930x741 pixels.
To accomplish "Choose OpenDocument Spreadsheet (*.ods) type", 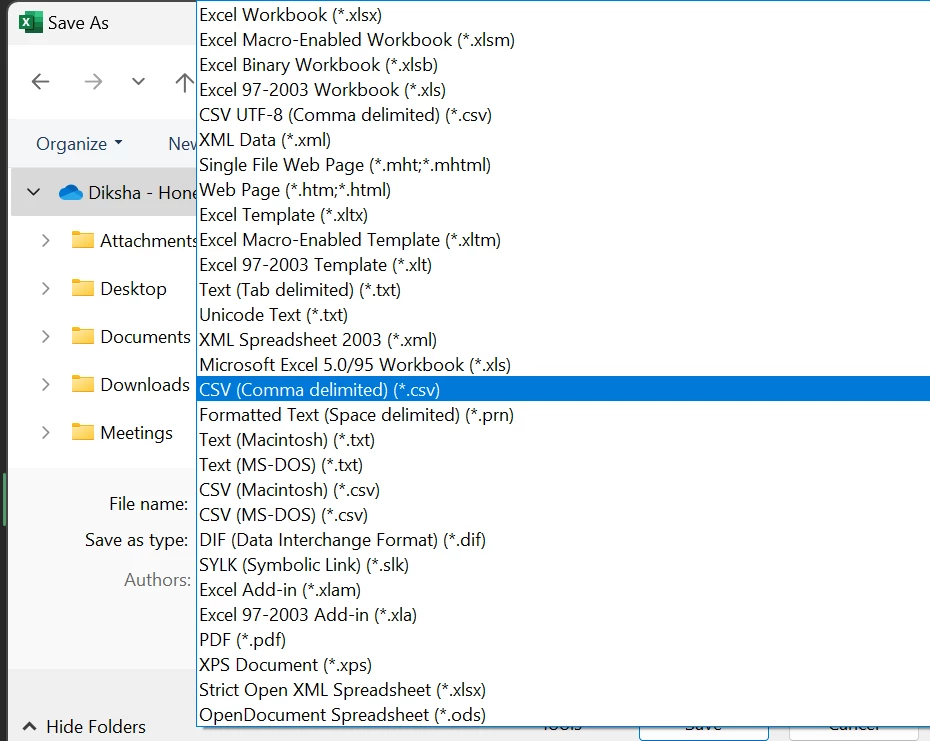I will 563,714.
